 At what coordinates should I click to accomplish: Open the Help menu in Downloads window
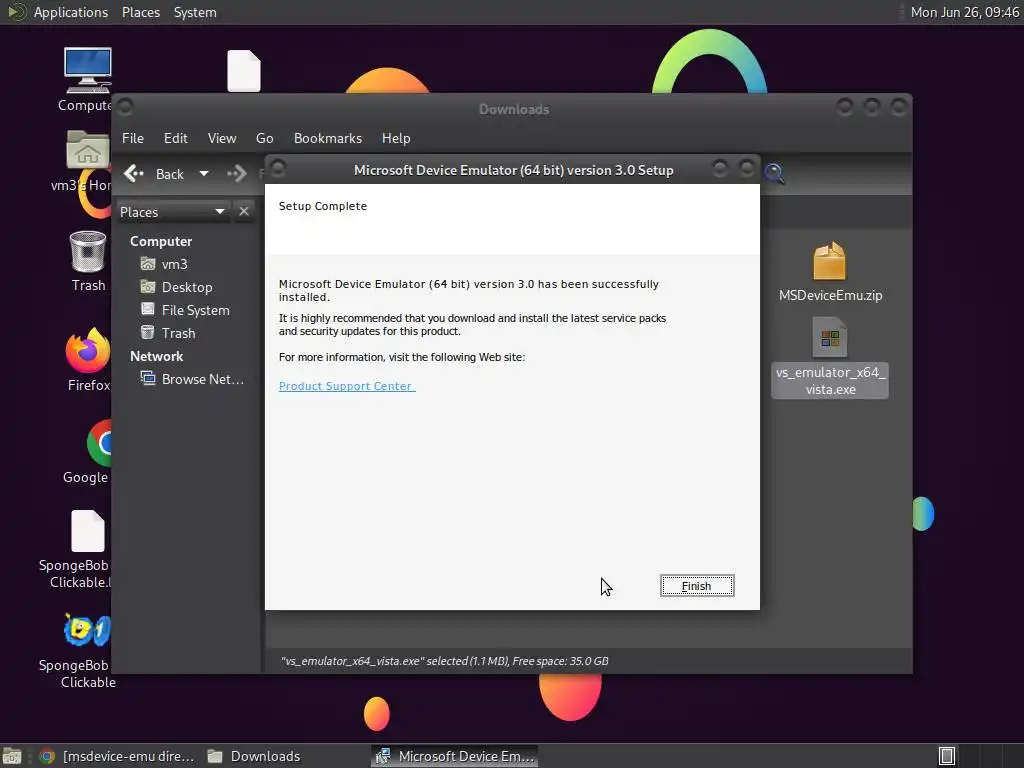396,138
